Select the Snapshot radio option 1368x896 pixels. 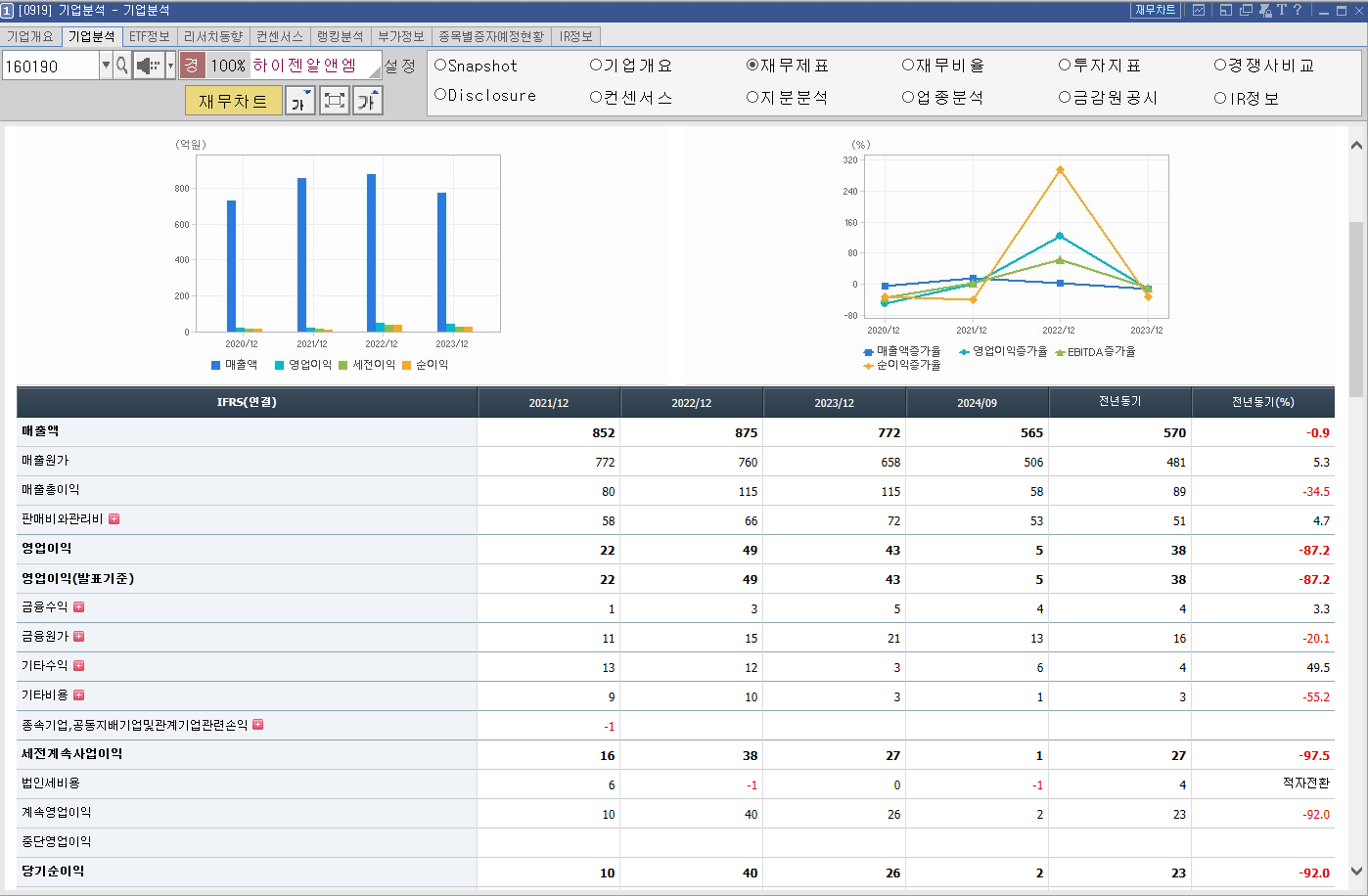pyautogui.click(x=440, y=66)
